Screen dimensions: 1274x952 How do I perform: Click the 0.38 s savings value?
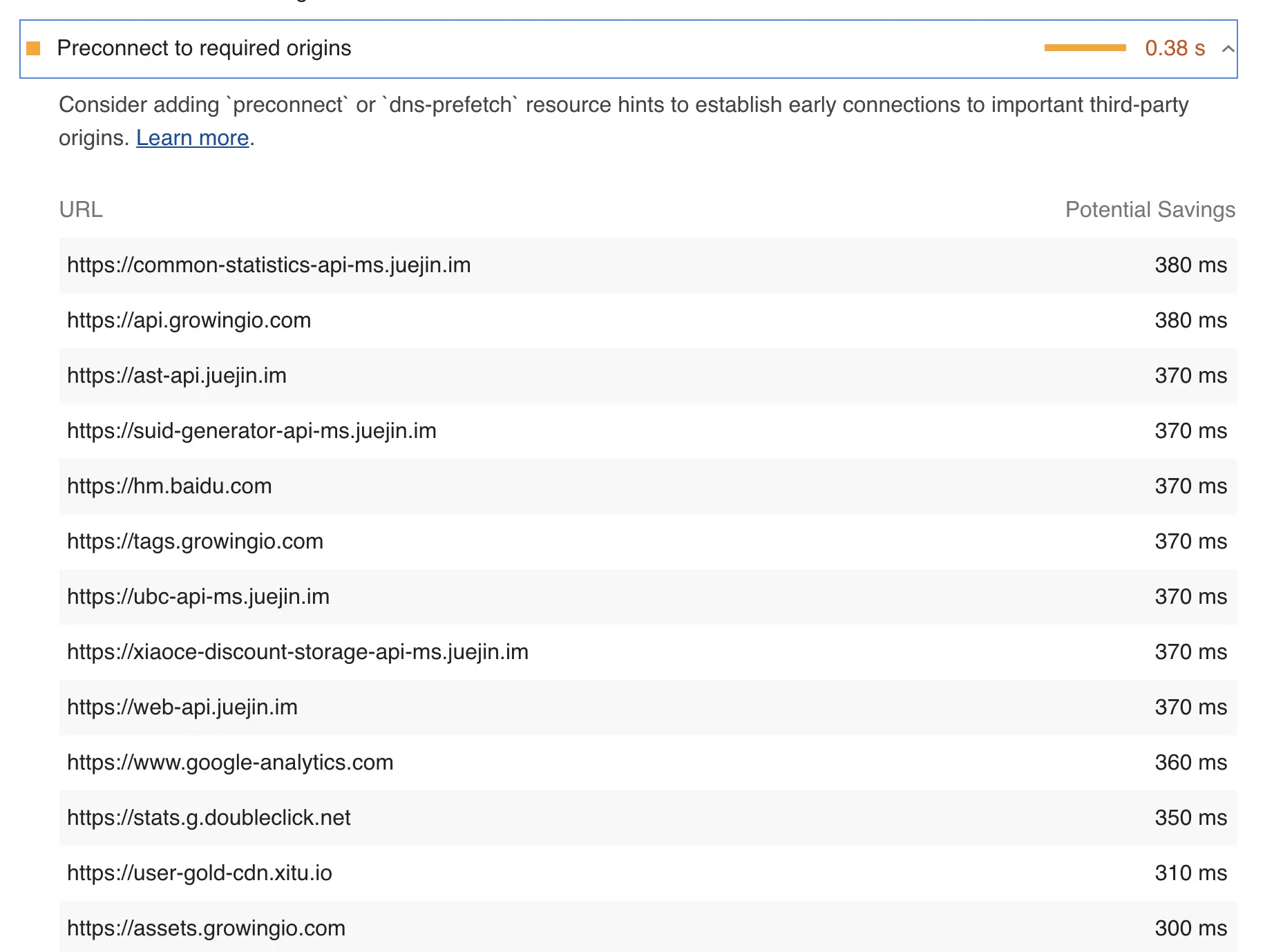pos(1175,48)
